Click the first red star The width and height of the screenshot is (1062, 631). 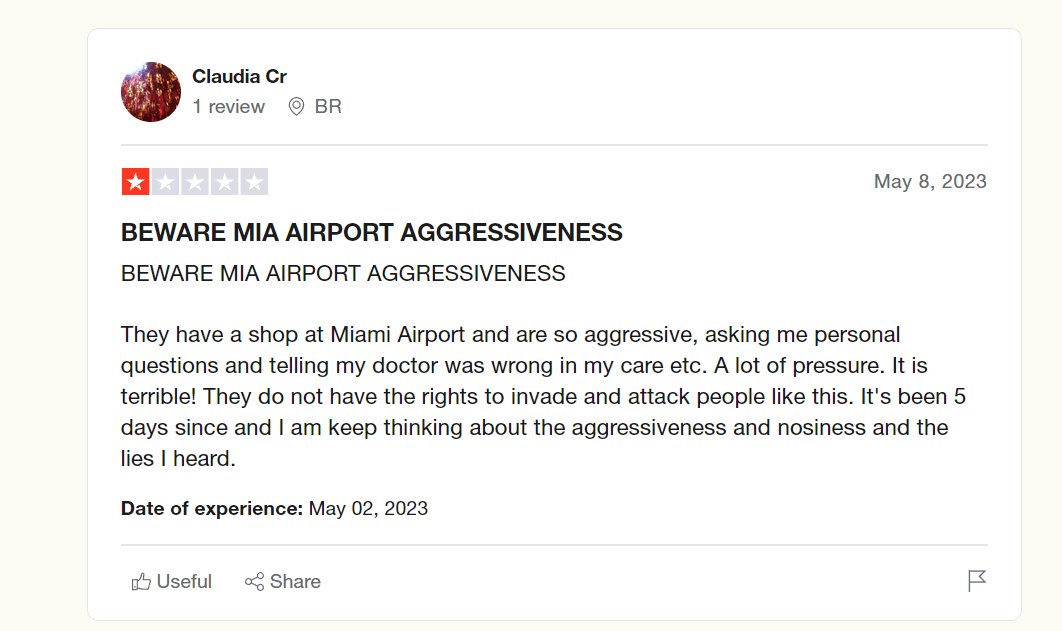pos(135,182)
